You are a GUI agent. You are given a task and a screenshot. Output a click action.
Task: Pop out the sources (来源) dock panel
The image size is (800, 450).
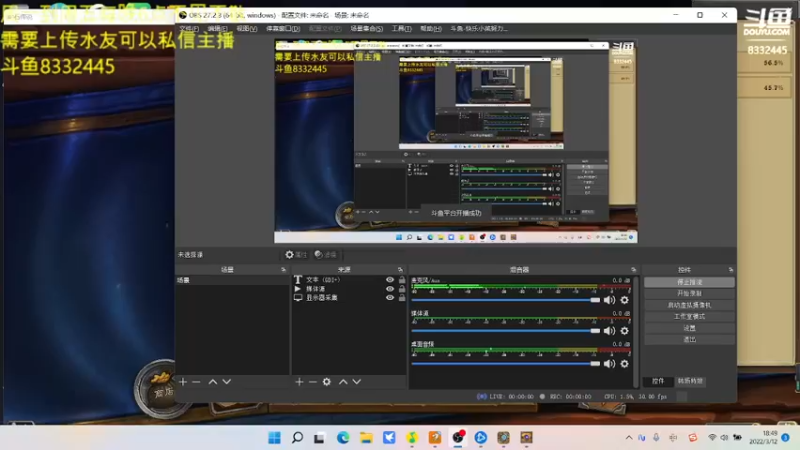pos(400,269)
